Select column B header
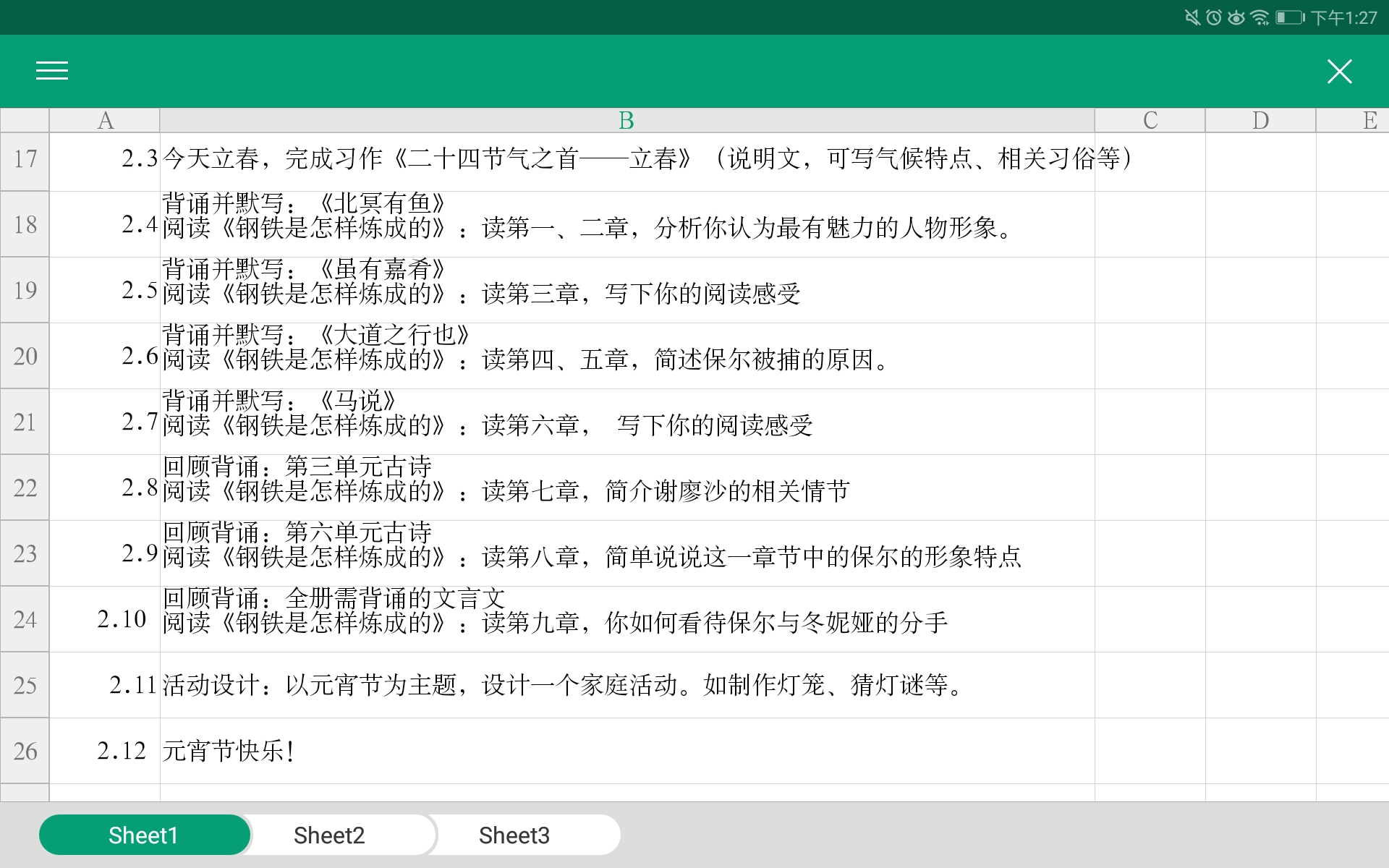Image resolution: width=1389 pixels, height=868 pixels. point(625,120)
